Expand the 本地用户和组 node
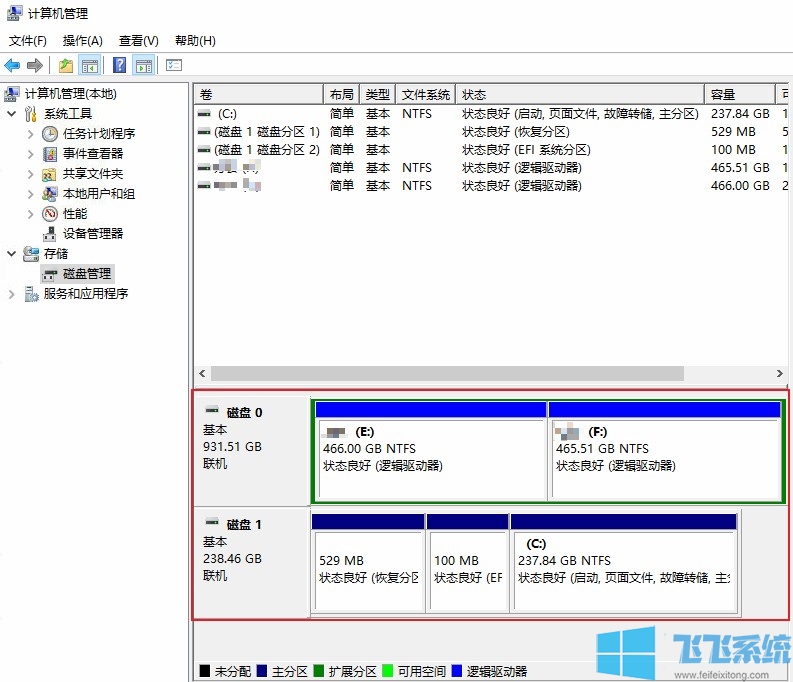 point(30,194)
